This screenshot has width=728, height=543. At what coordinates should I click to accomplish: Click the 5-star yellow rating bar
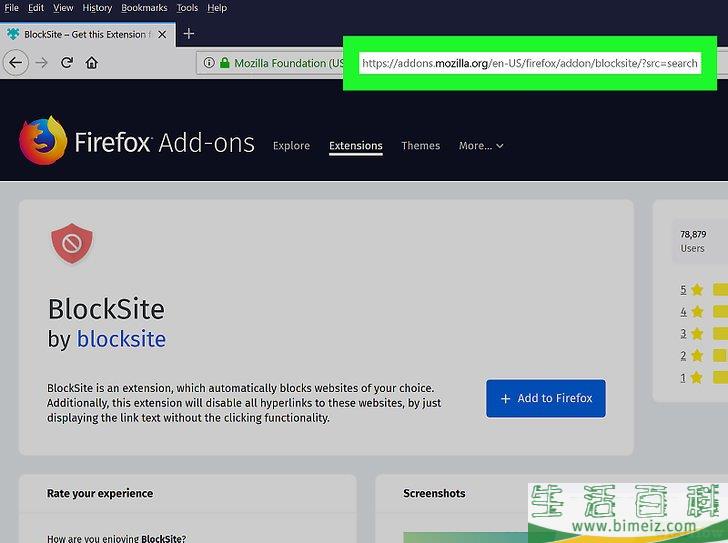[721, 290]
